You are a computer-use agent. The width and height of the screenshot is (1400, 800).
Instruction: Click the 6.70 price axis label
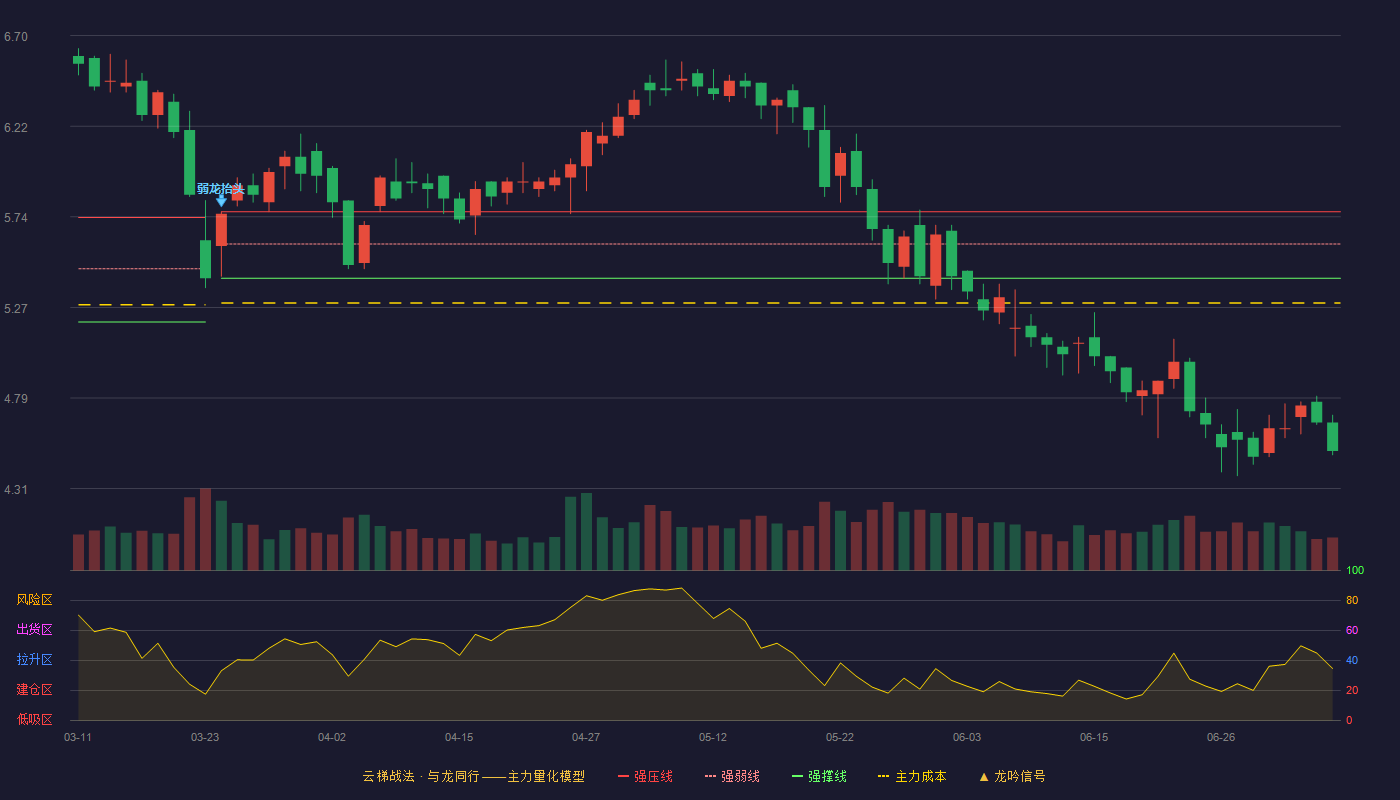click(16, 37)
